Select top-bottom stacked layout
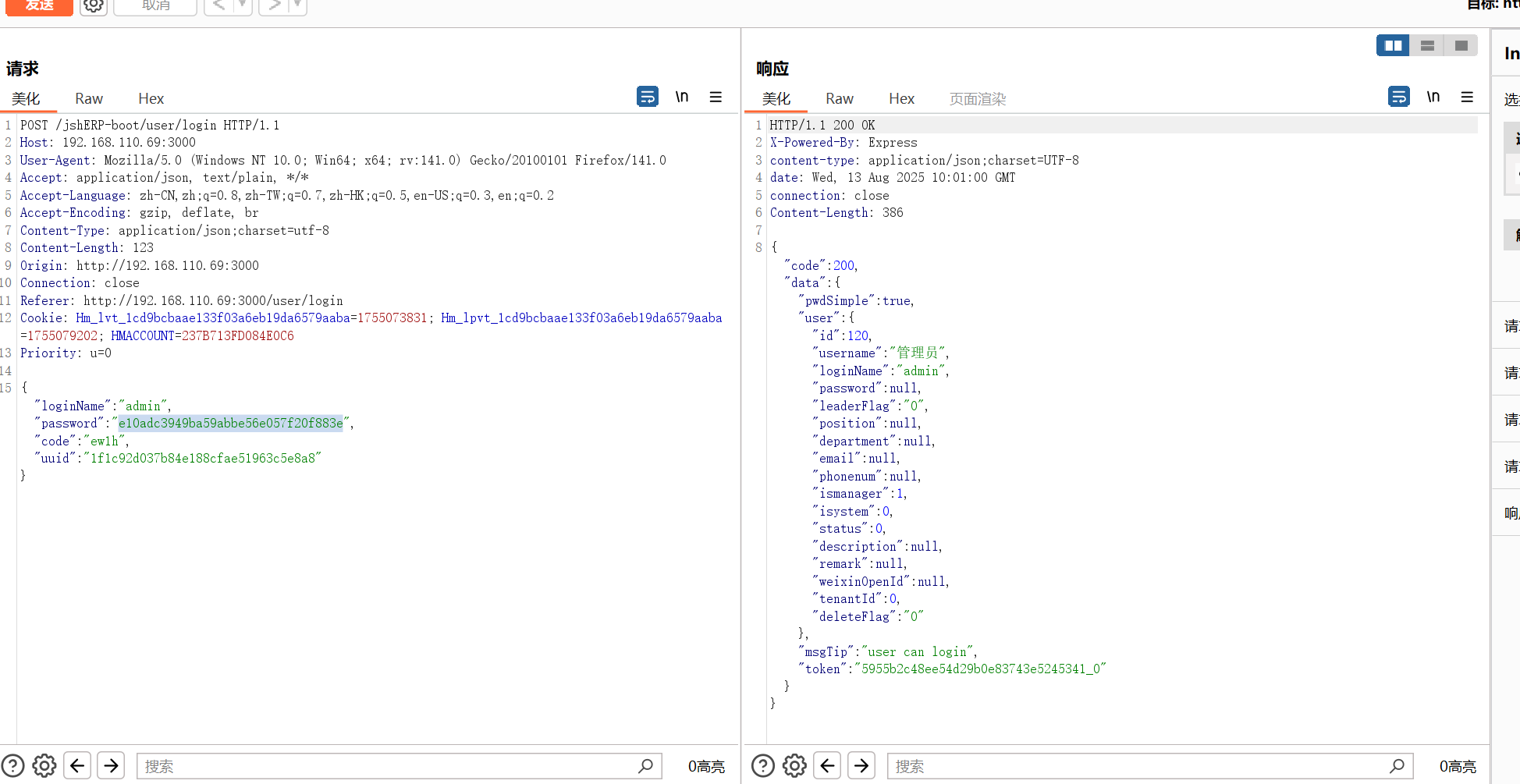Viewport: 1520px width, 784px height. coord(1427,46)
